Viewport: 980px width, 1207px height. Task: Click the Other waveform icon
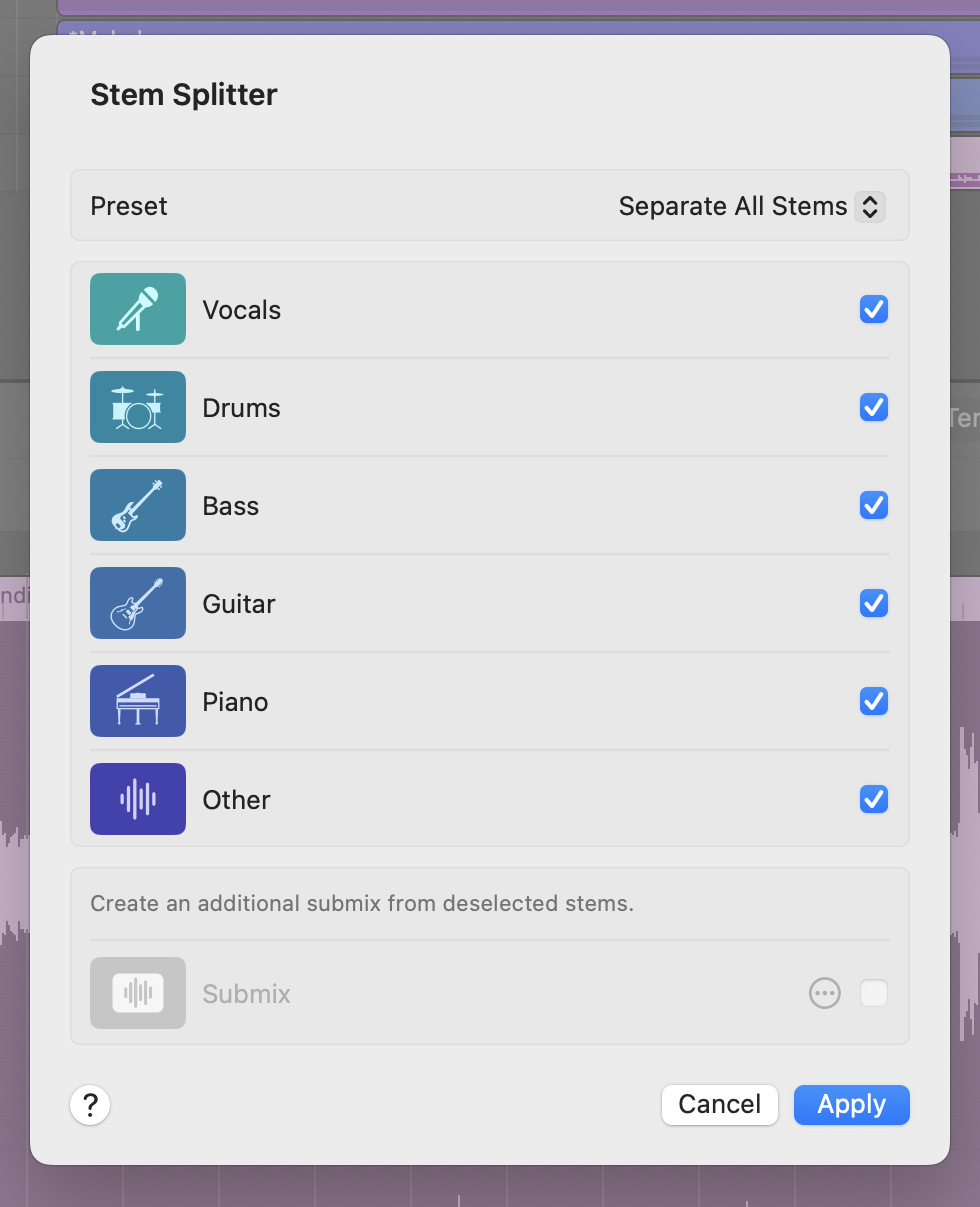point(137,799)
